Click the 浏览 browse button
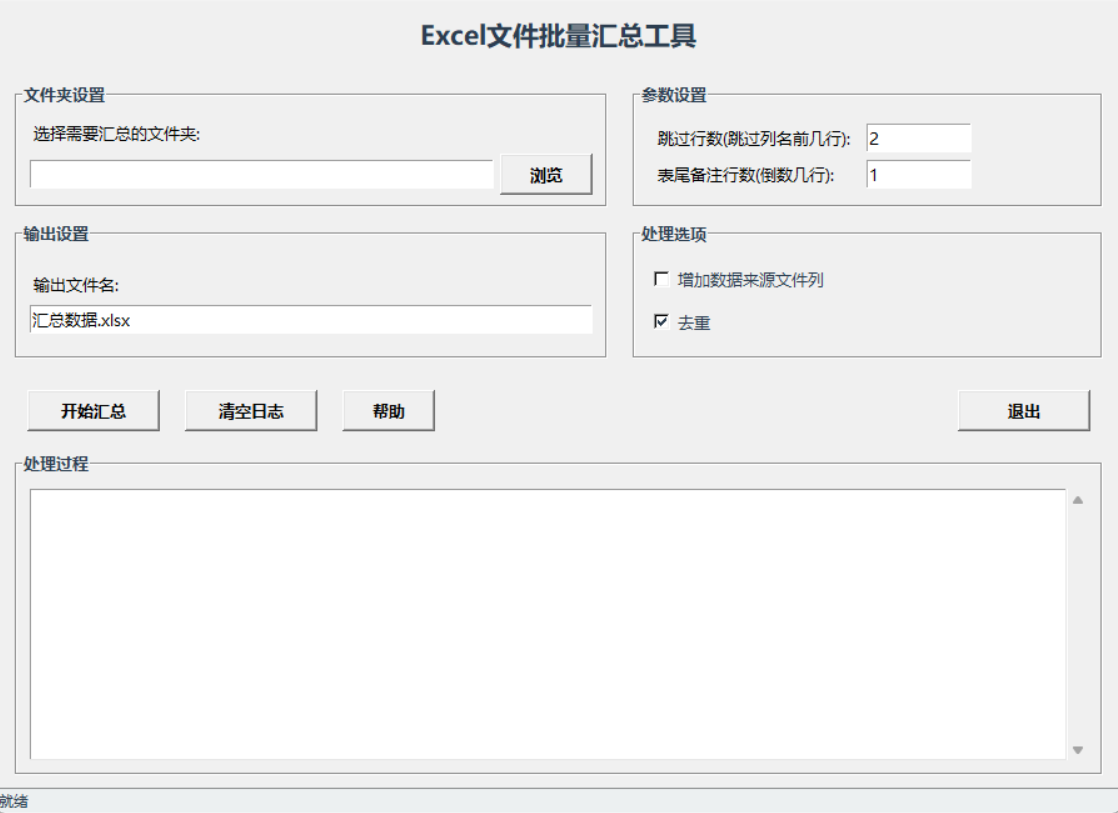1118x813 pixels. coord(546,175)
